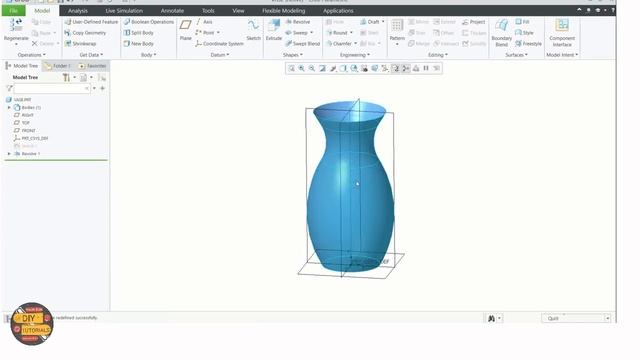Viewport: 640px width, 360px height.
Task: Switch to the Flexible Modeling tab
Action: [283, 11]
